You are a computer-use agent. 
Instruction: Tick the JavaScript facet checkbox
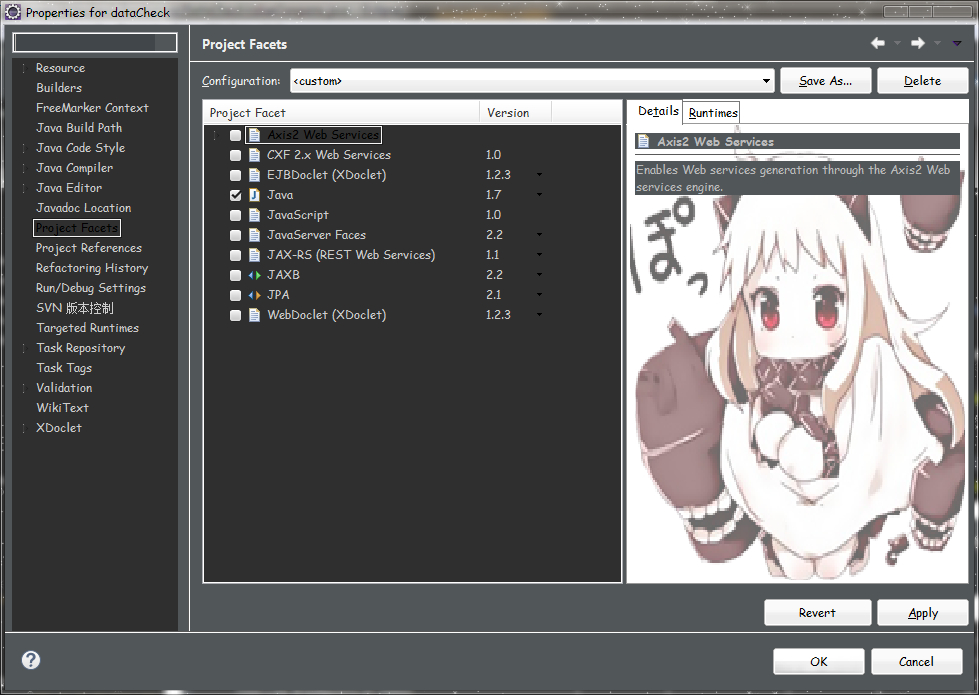point(235,215)
